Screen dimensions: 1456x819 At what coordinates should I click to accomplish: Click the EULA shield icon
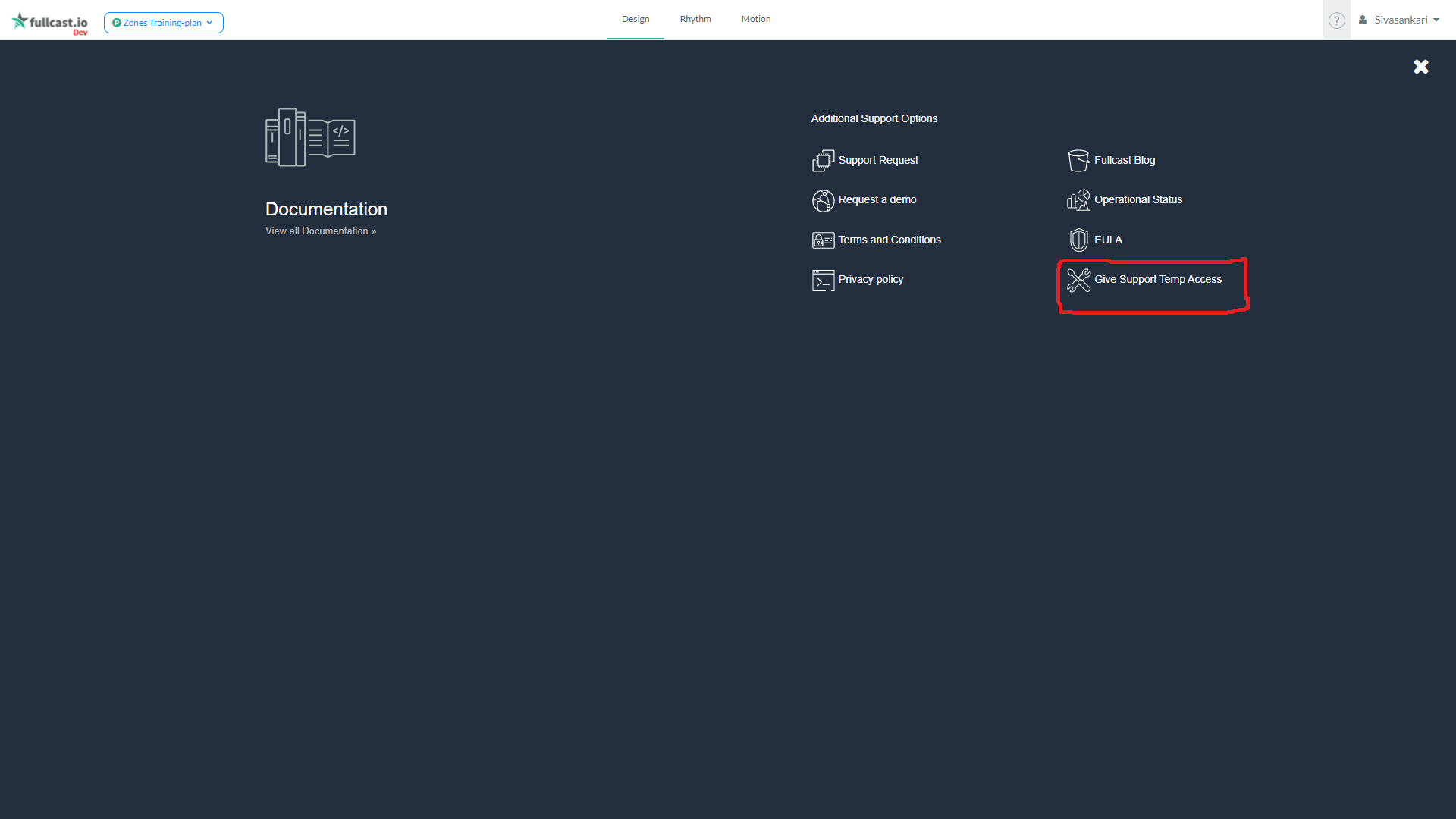(1078, 240)
